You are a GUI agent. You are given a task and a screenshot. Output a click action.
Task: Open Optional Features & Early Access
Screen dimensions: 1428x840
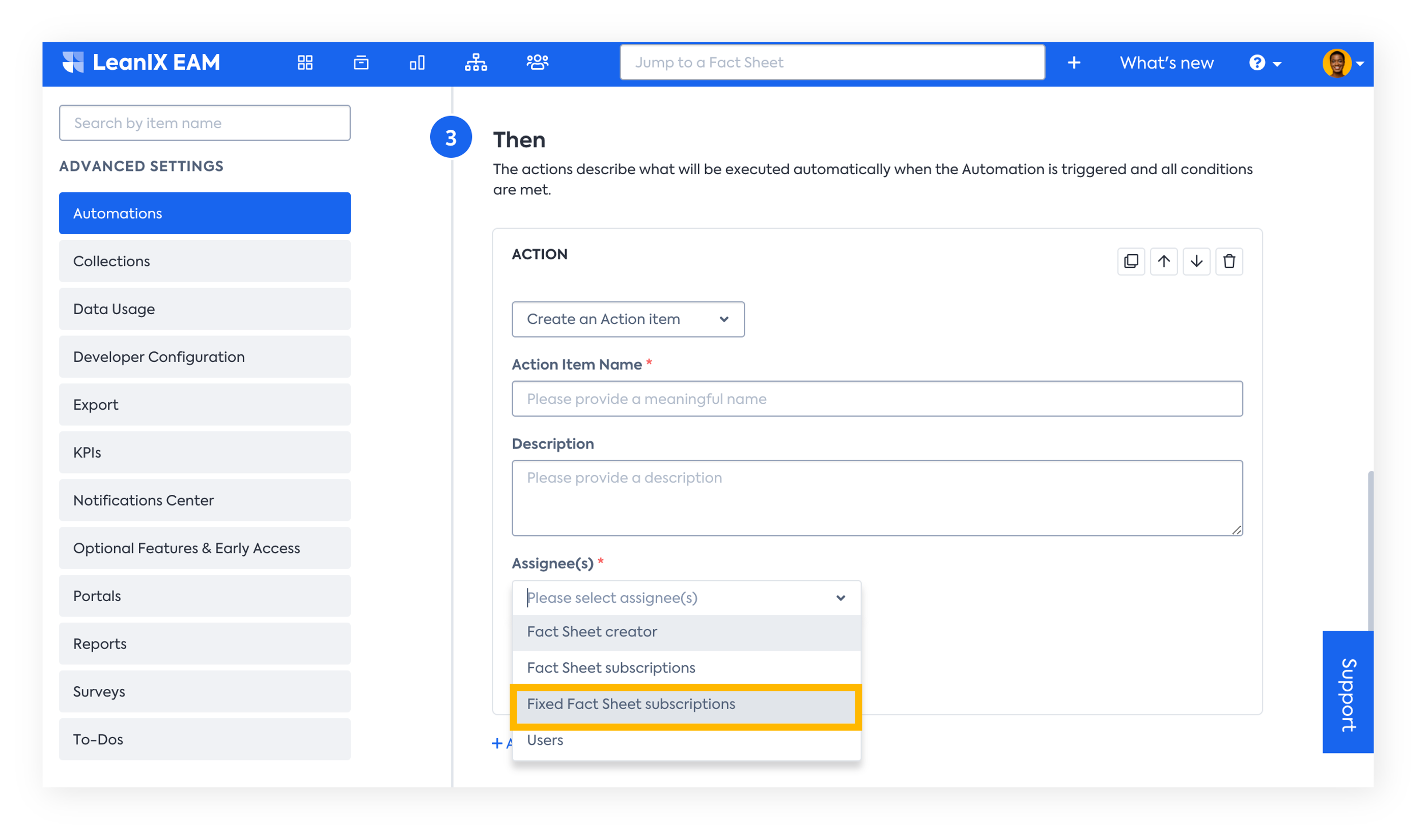(205, 548)
